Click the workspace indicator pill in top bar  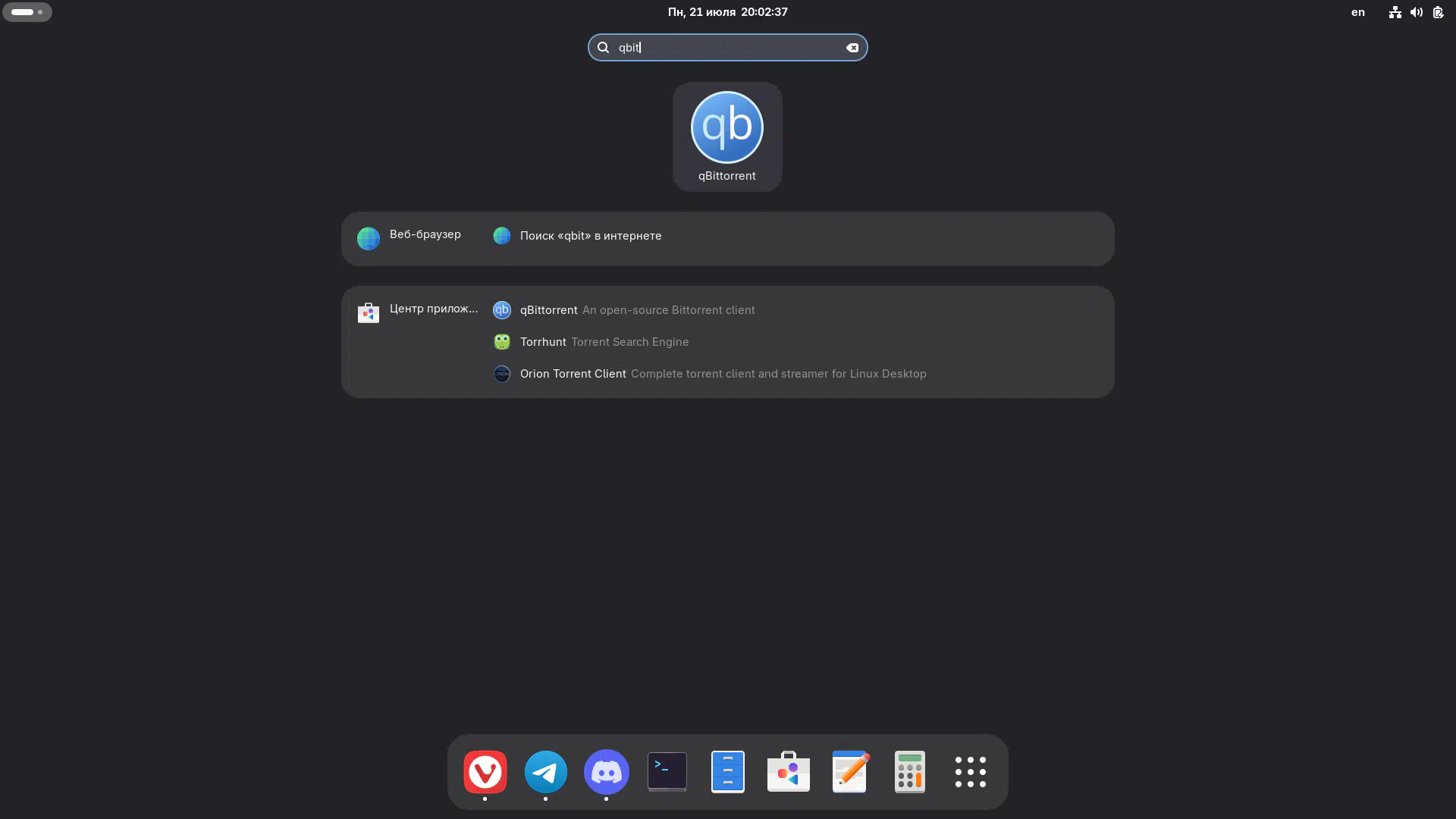point(27,12)
